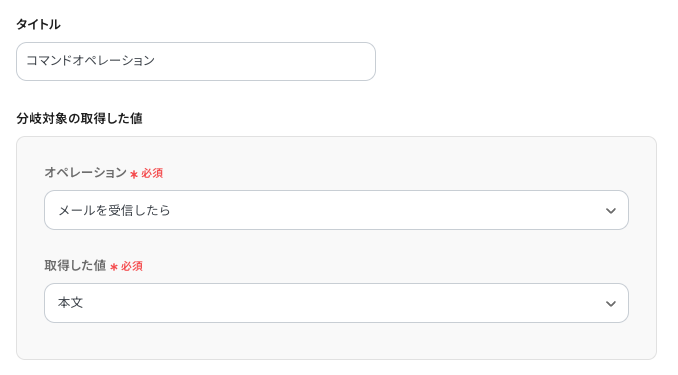Click the red asterisk beside オペレーション
The width and height of the screenshot is (678, 375).
tap(134, 174)
